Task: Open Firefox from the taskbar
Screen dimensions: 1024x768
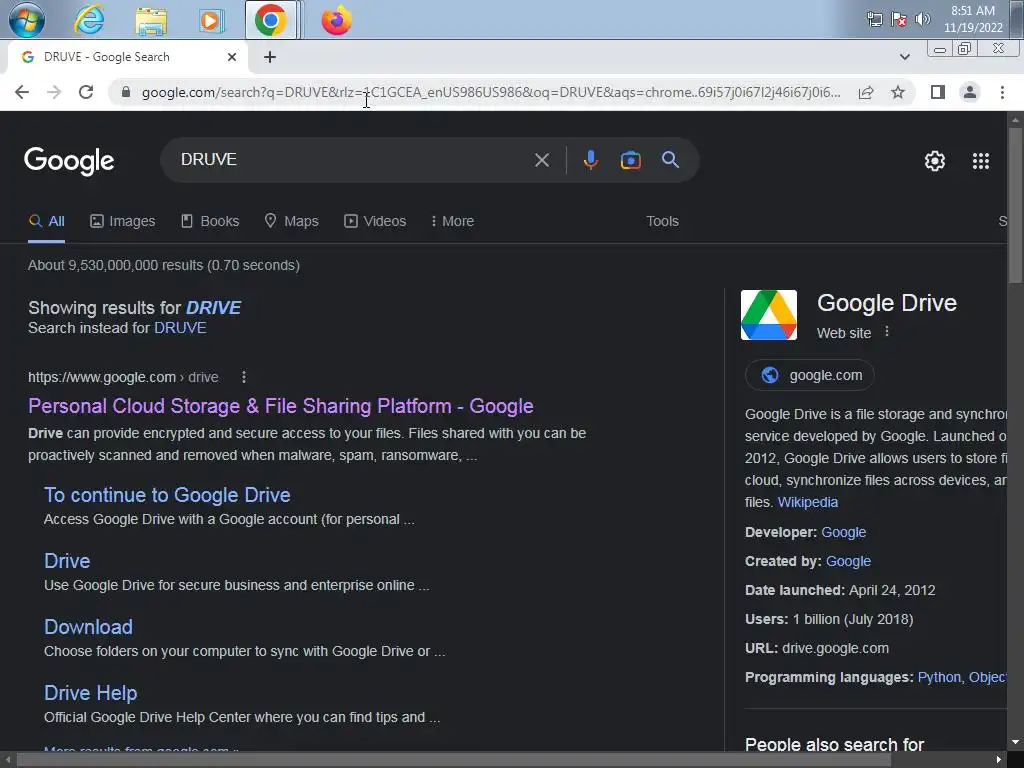Action: click(336, 20)
